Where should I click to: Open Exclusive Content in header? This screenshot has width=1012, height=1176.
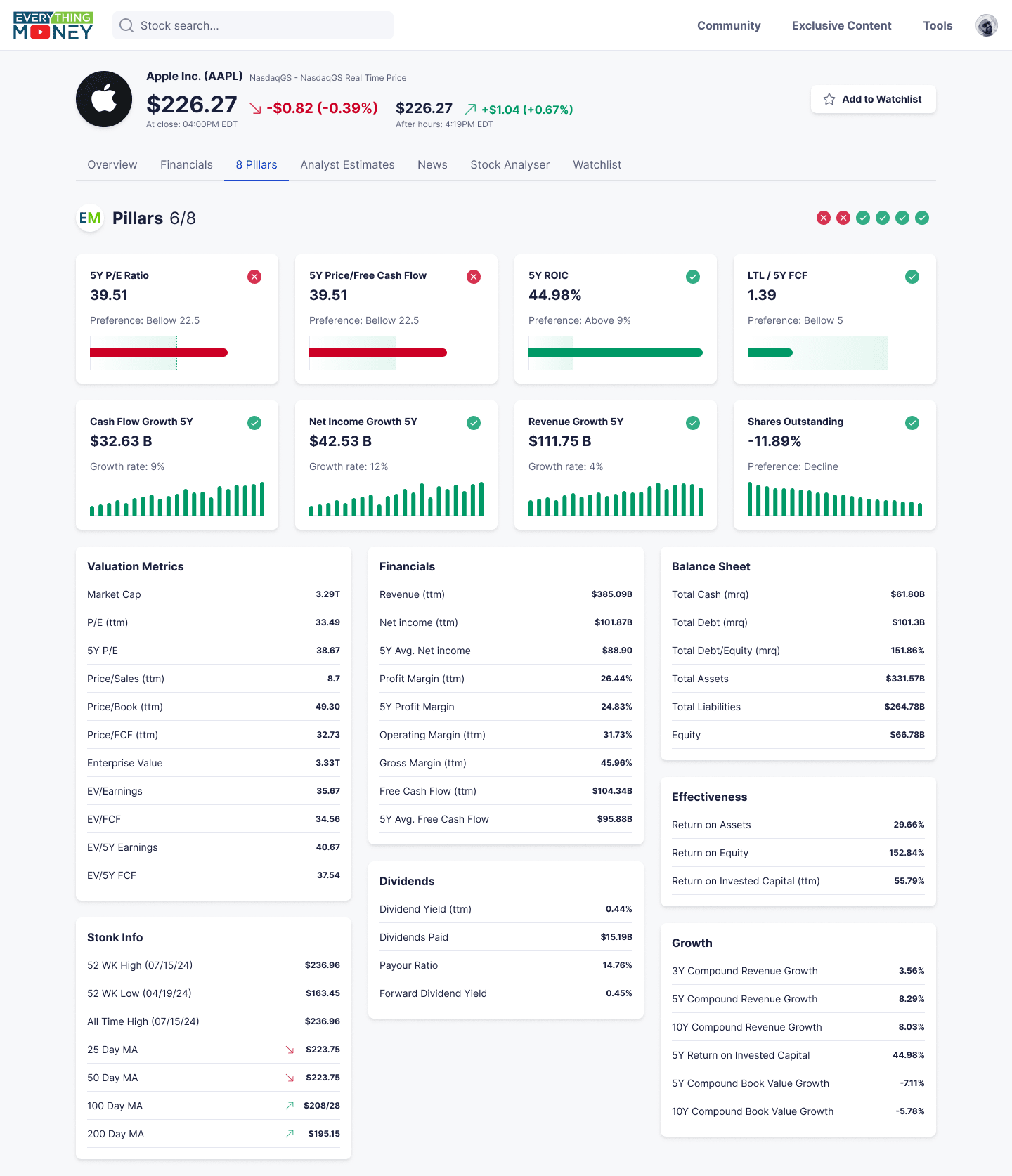(x=841, y=25)
